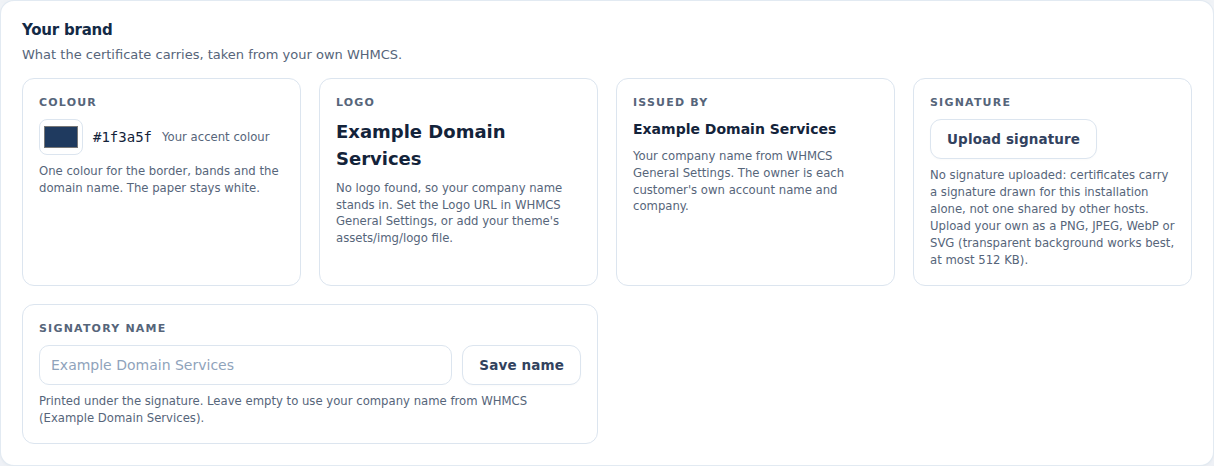Open the accent colour swatch picker

click(x=61, y=137)
